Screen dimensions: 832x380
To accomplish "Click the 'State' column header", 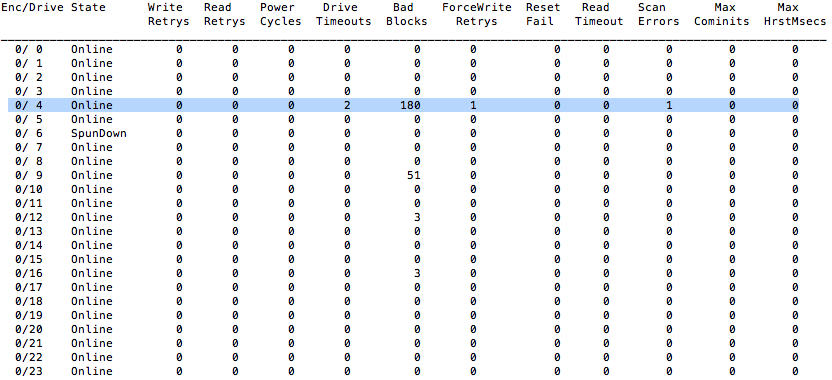I will pos(88,7).
